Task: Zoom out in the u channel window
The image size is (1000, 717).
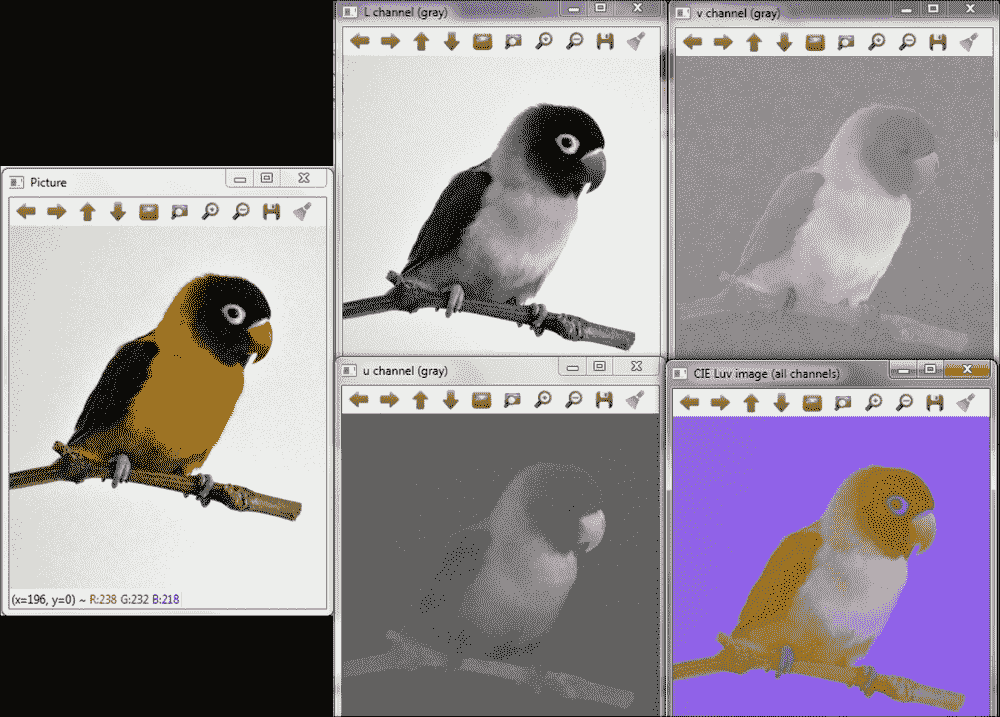Action: point(574,400)
